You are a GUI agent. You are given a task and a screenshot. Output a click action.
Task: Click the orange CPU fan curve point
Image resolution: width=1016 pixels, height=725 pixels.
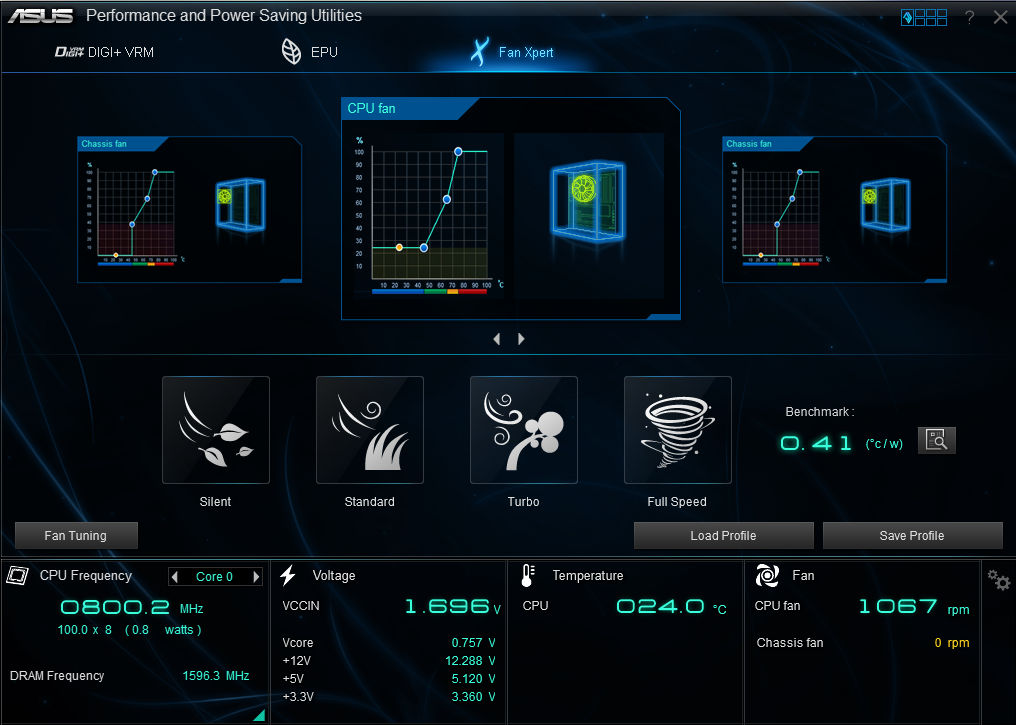399,247
